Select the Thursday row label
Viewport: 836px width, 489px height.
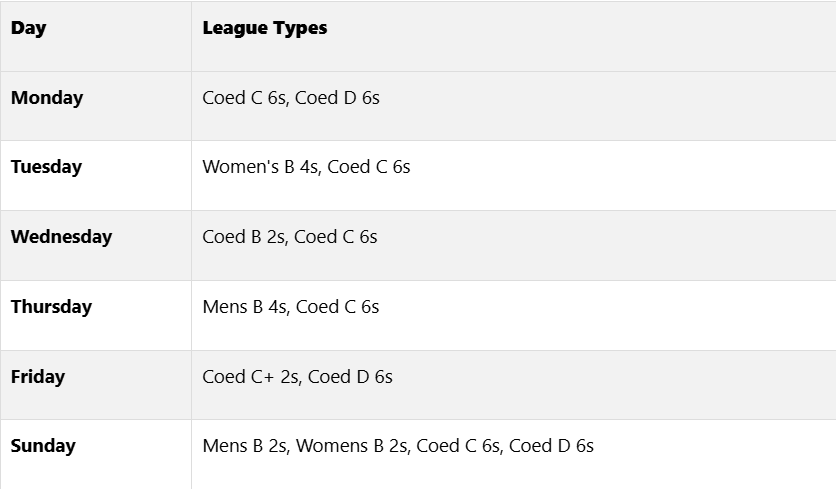pos(51,307)
